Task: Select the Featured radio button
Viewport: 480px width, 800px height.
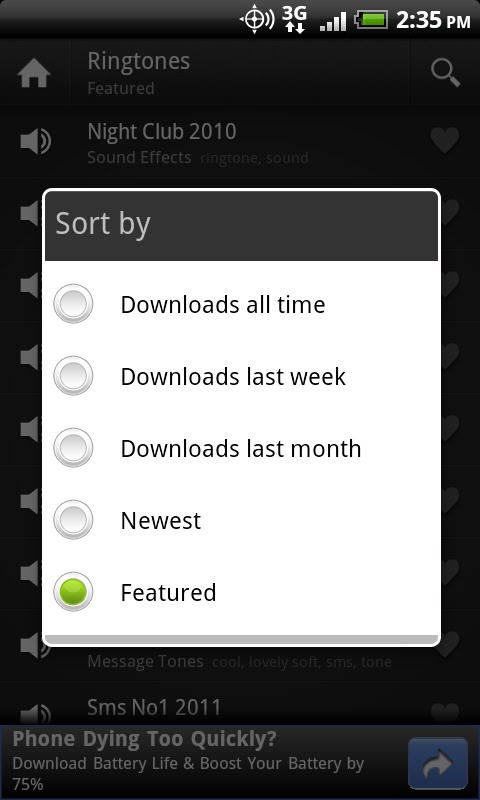Action: pos(73,592)
